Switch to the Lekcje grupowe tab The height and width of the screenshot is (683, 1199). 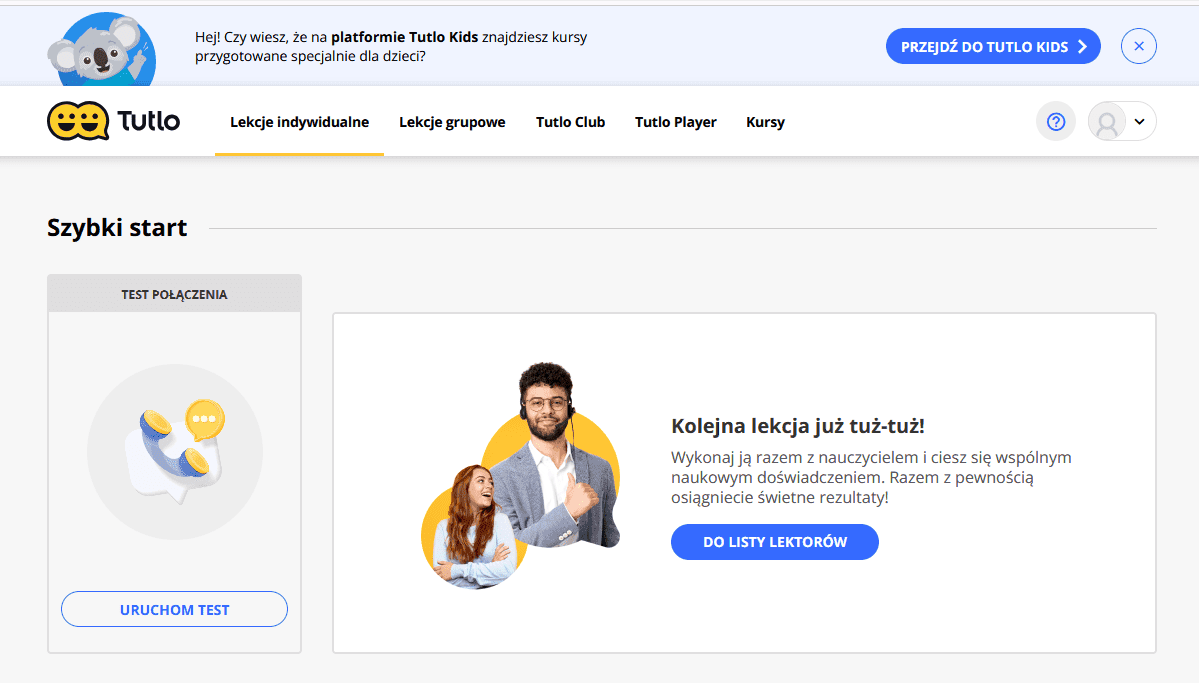(x=452, y=122)
